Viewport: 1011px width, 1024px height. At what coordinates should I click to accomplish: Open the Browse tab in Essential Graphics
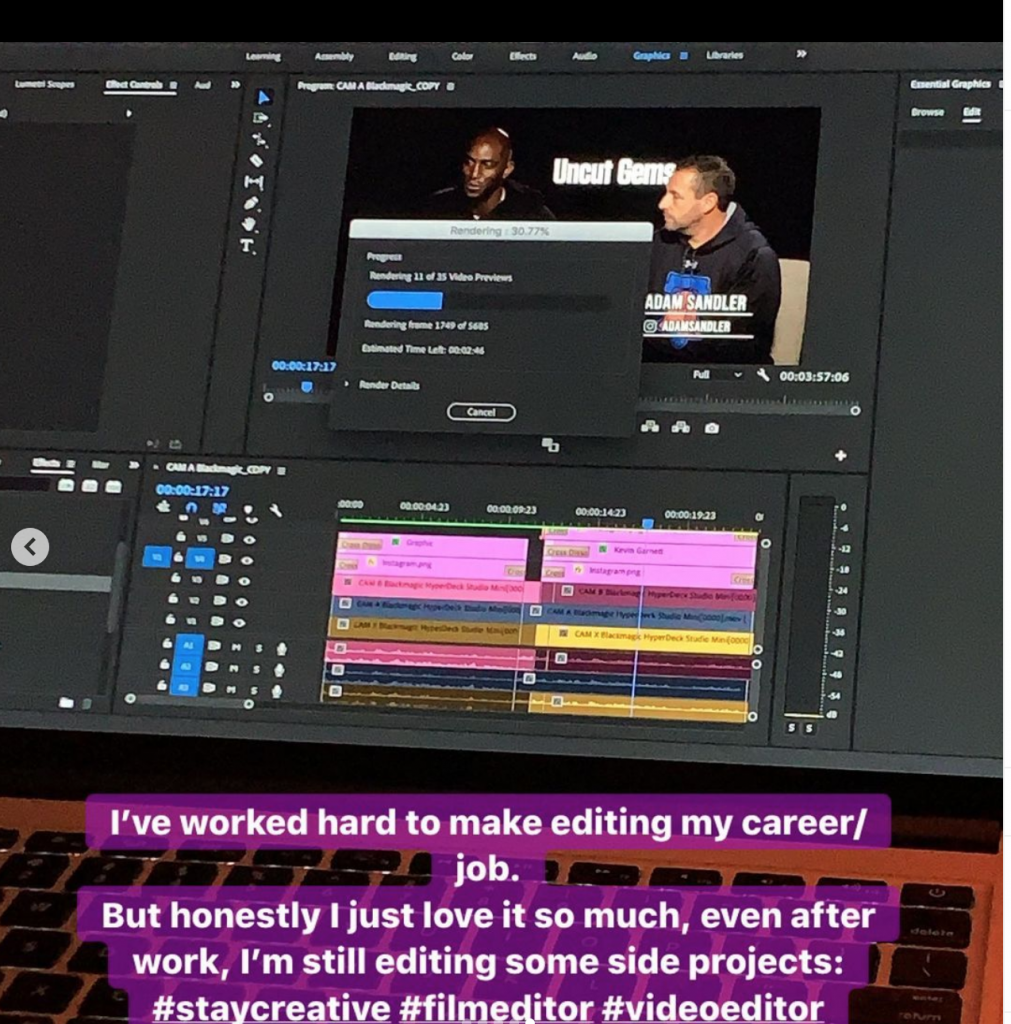click(x=927, y=112)
